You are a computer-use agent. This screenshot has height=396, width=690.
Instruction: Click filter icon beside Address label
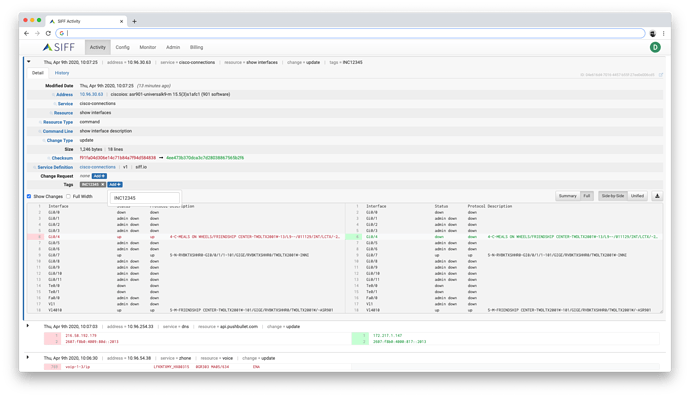click(x=53, y=95)
